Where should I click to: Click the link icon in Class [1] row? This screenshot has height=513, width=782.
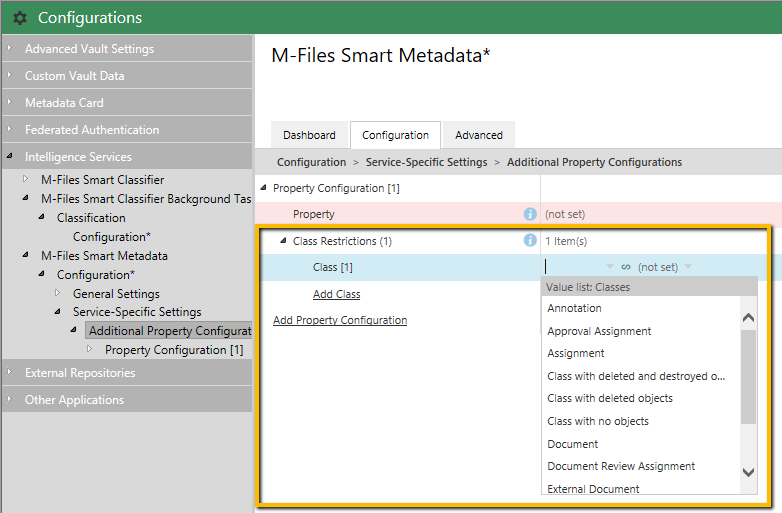(x=625, y=267)
